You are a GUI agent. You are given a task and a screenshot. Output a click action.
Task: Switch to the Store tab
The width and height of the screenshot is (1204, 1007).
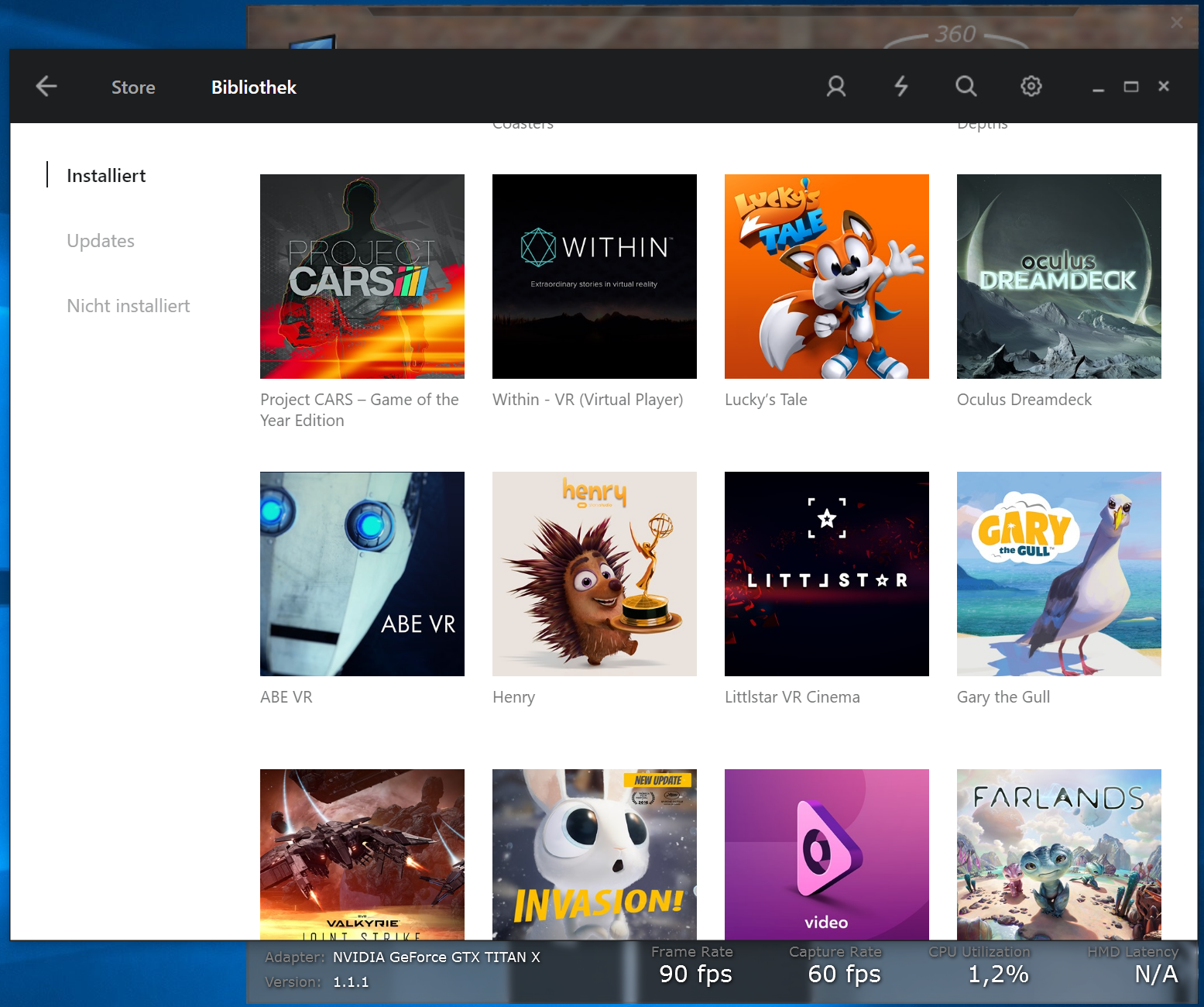pos(133,88)
